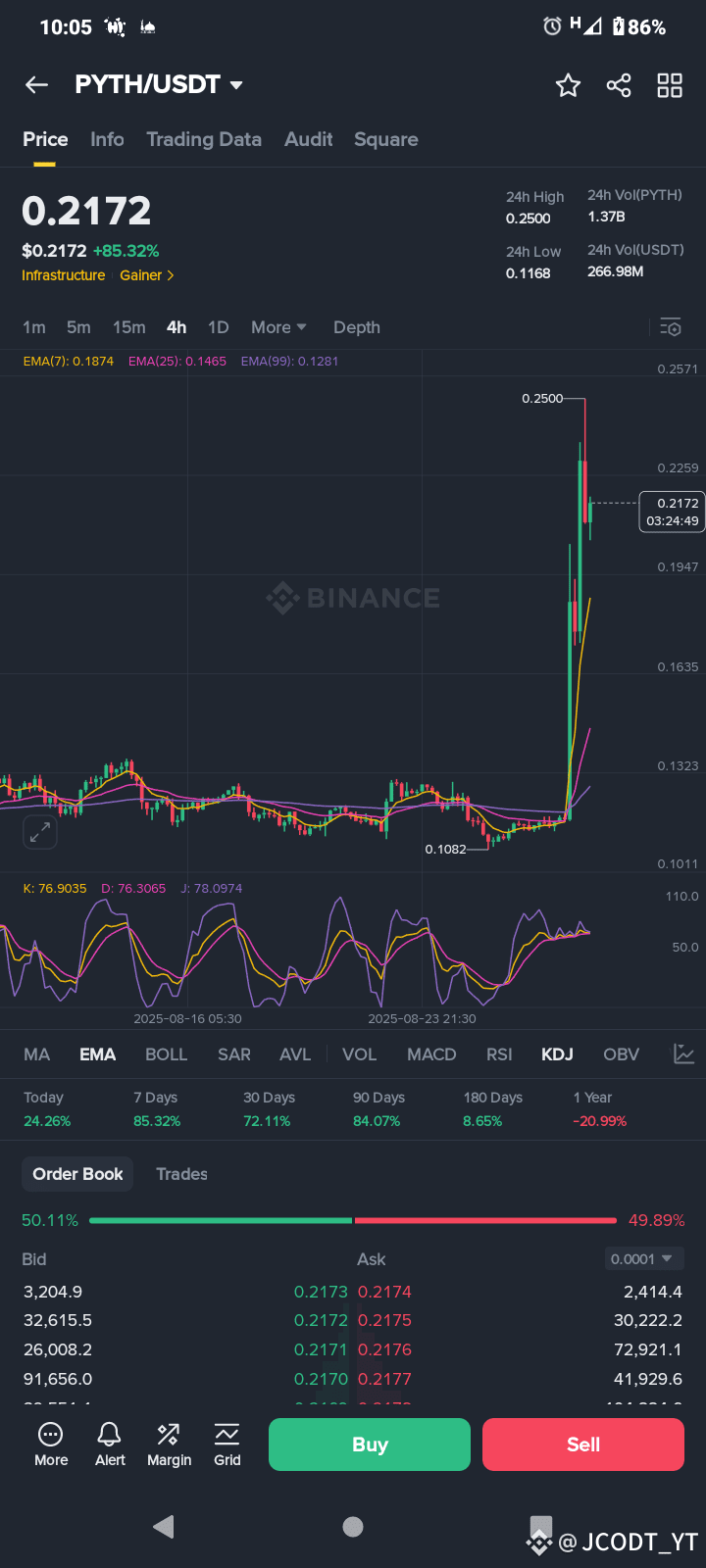Select the 1D timeframe
Image resolution: width=706 pixels, height=1568 pixels.
pyautogui.click(x=218, y=327)
